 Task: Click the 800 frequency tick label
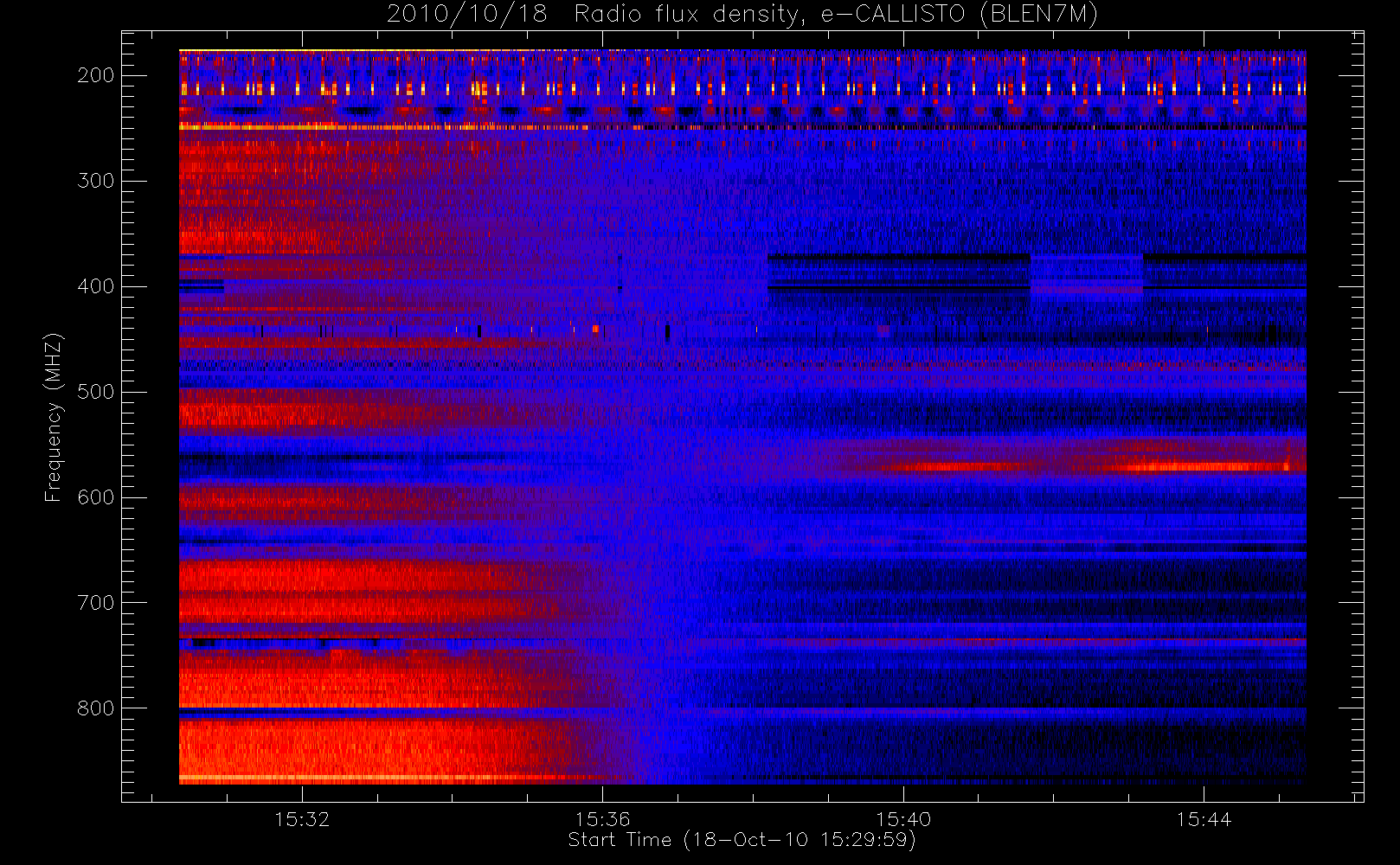pos(96,708)
